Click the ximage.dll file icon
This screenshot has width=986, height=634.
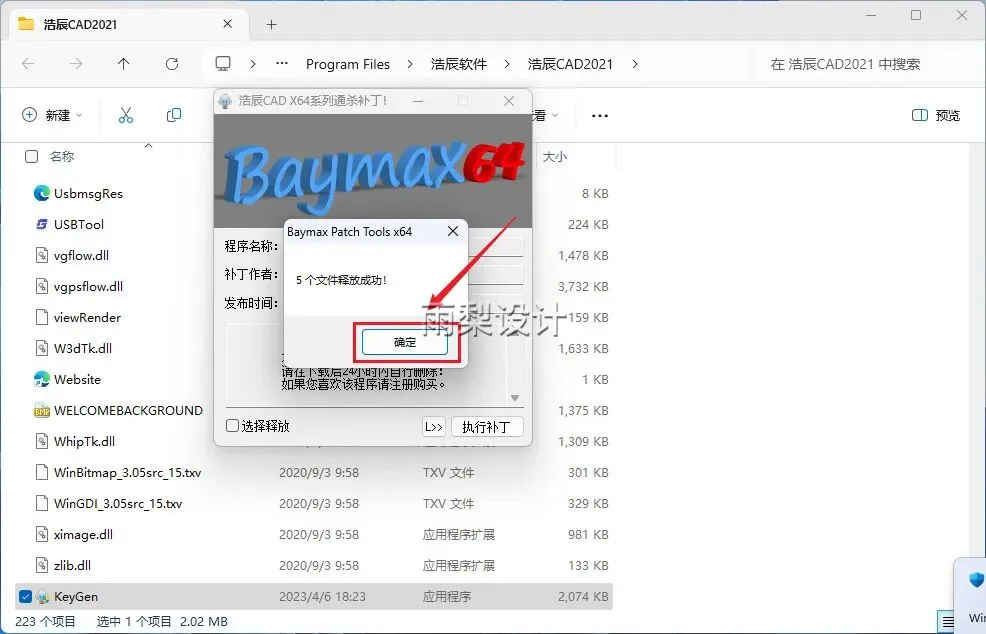click(42, 535)
